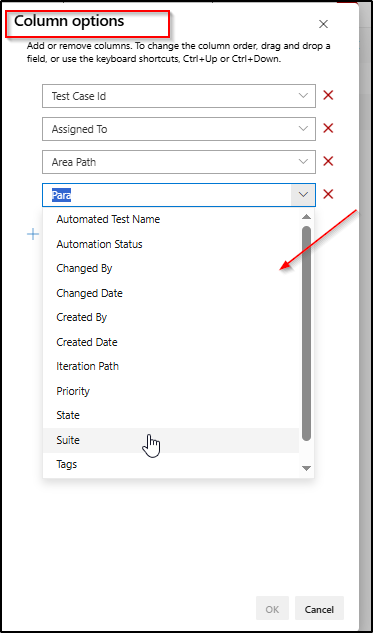Select State option

pyautogui.click(x=171, y=415)
